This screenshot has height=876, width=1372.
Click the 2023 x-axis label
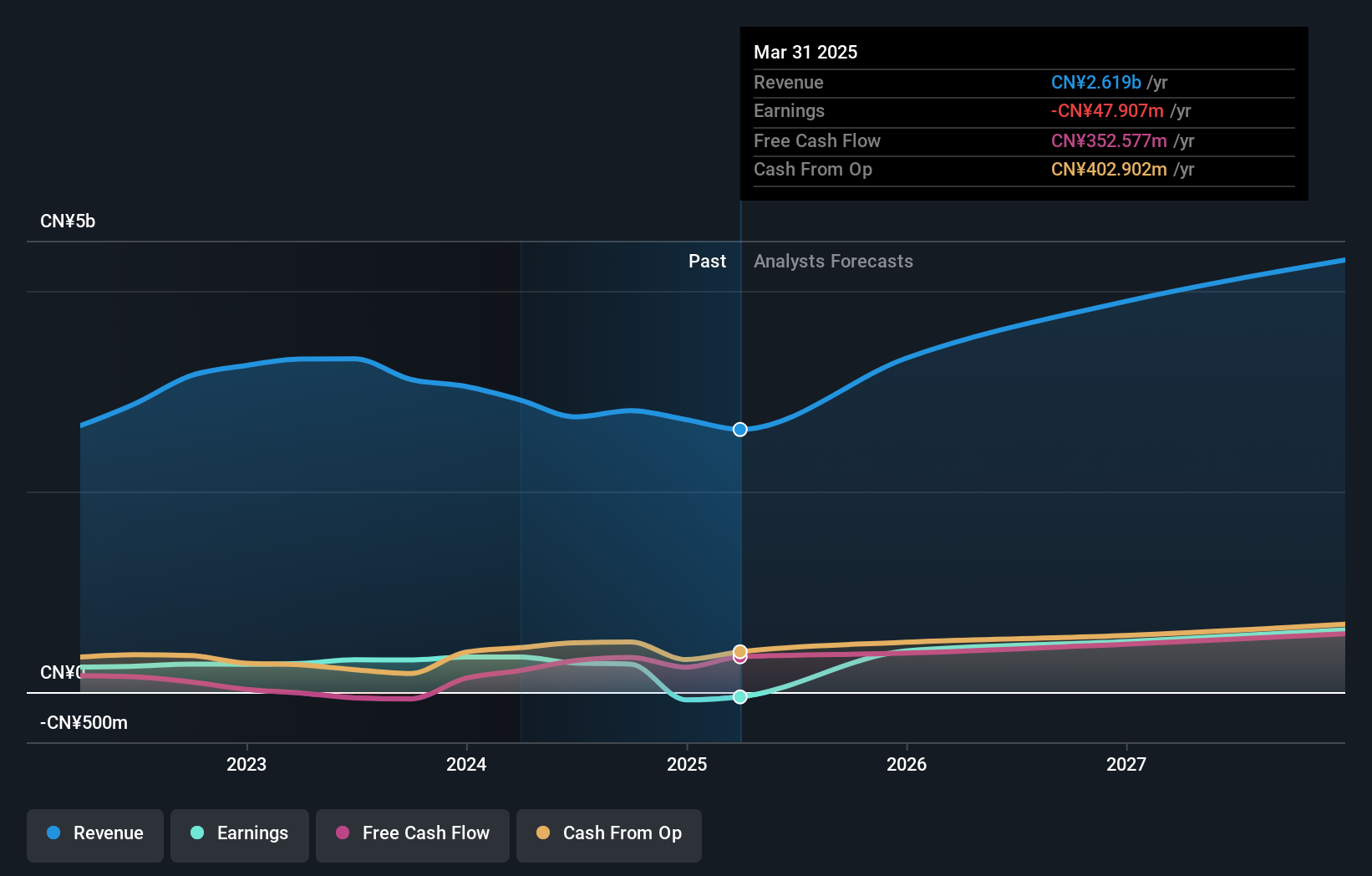click(x=246, y=765)
